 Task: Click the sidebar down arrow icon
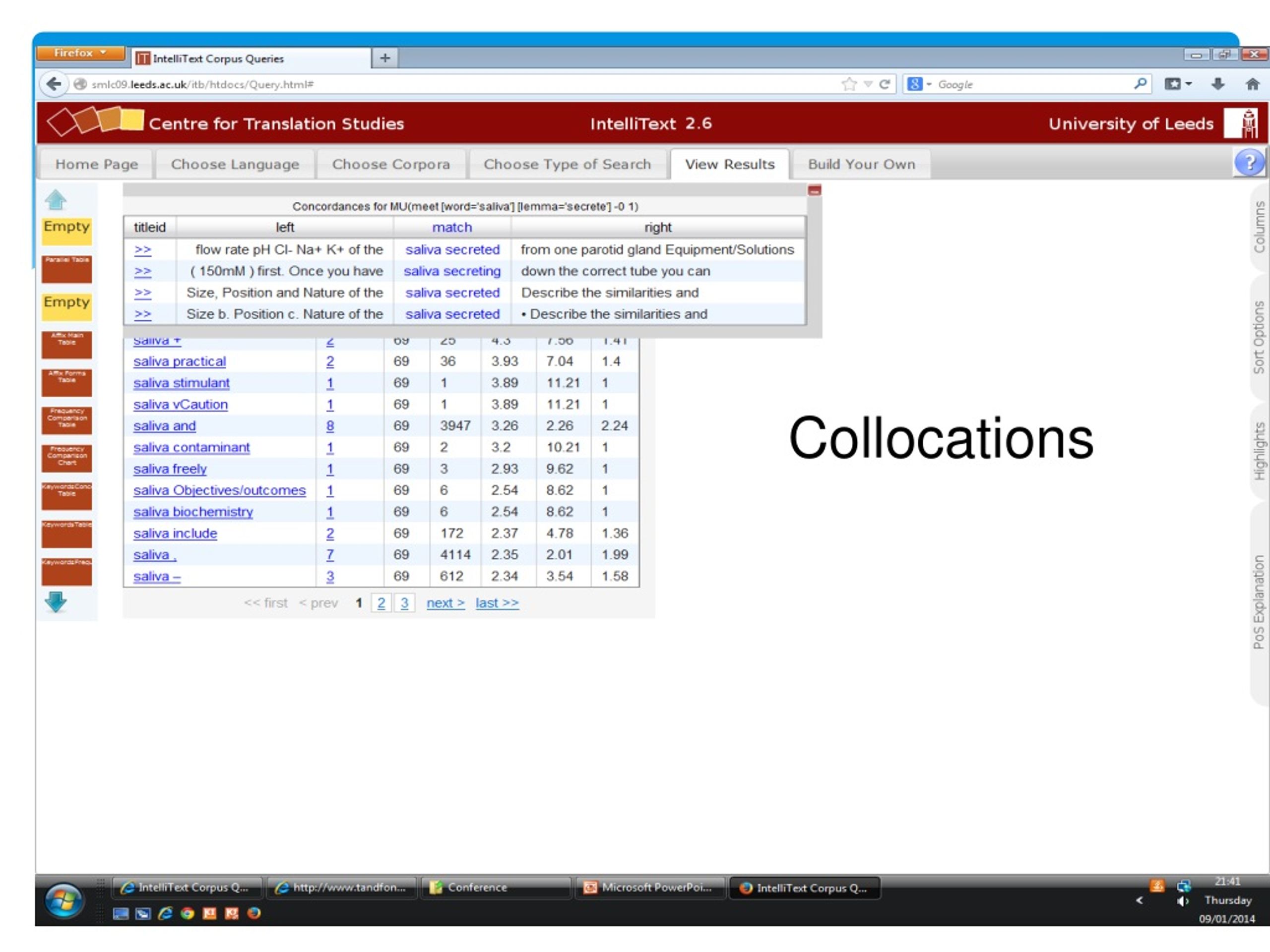point(56,602)
